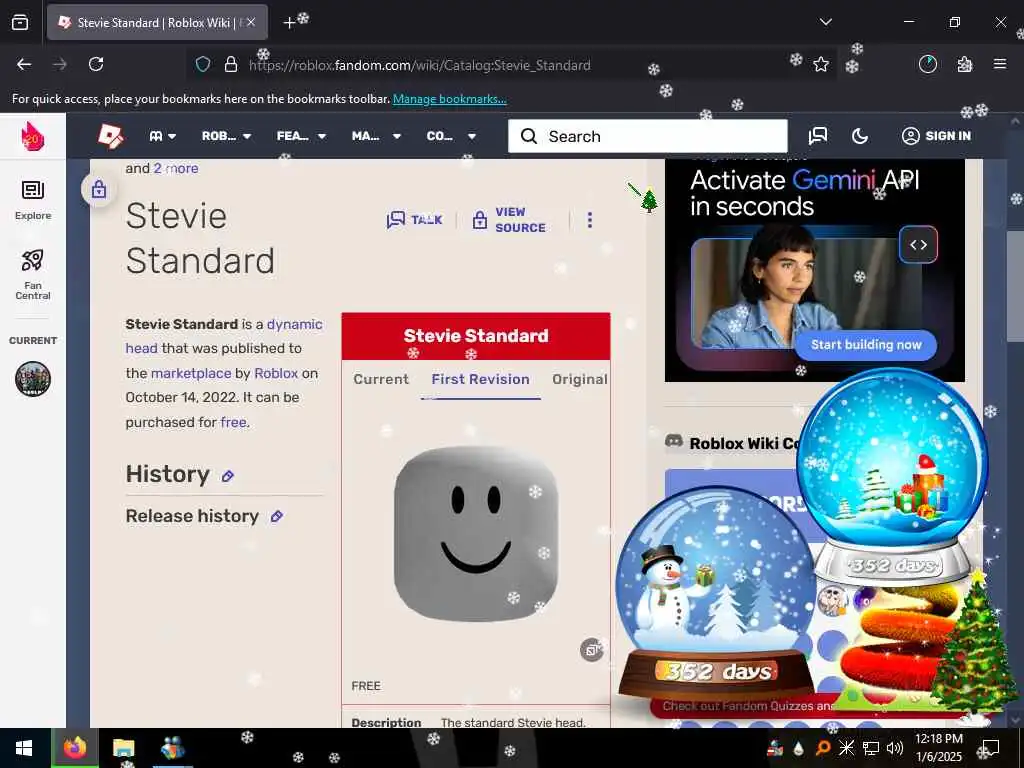The width and height of the screenshot is (1024, 768).
Task: Follow the 'Roblox' publisher link
Action: point(276,373)
